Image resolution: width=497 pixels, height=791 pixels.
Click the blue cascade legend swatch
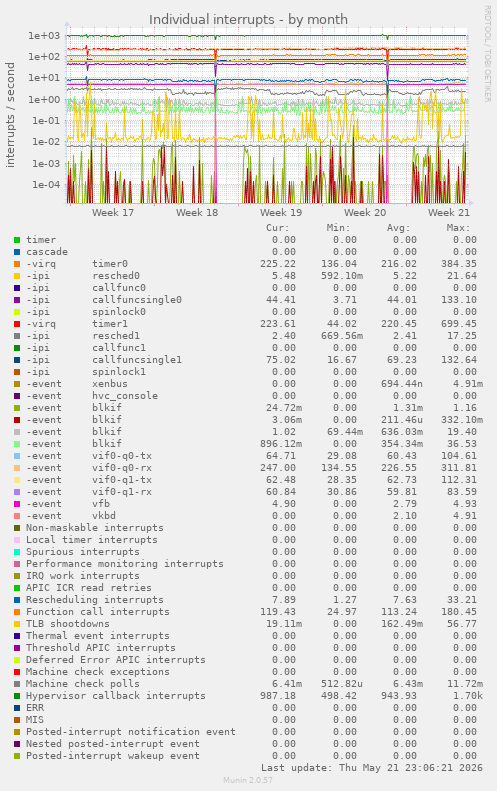tap(17, 252)
